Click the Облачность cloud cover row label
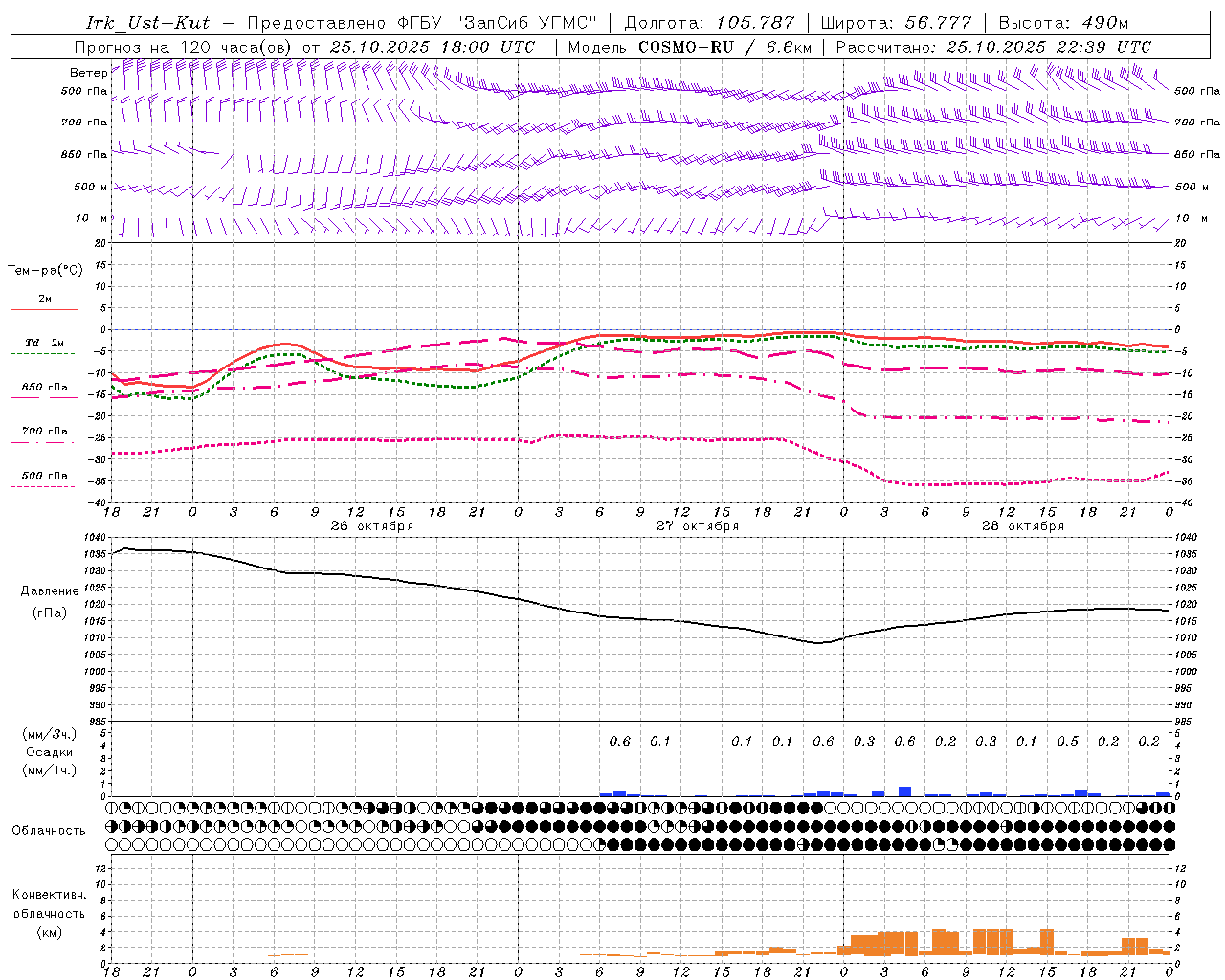Screen dimensions: 1225x980 [49, 831]
